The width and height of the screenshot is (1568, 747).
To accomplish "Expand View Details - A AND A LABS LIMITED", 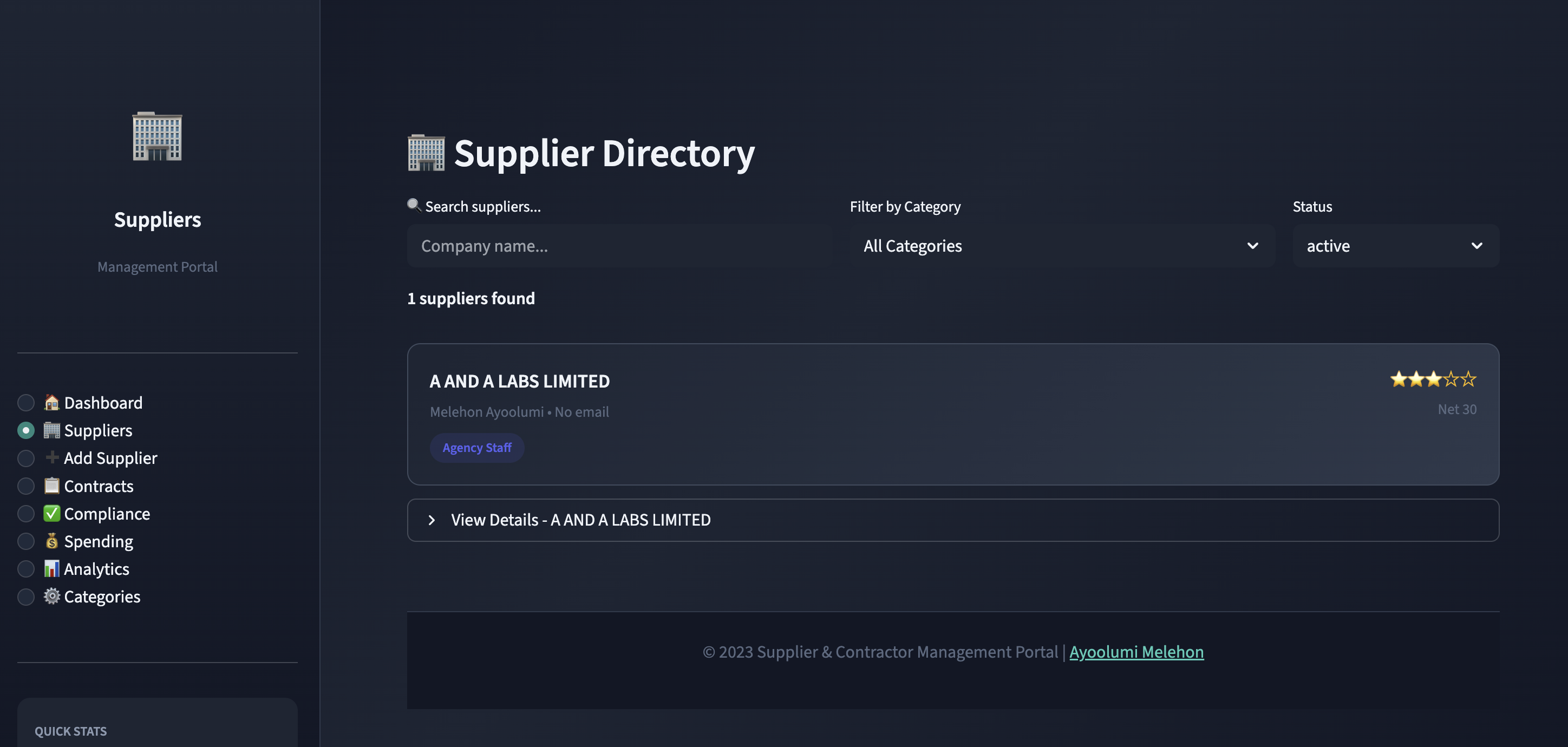I will [952, 520].
